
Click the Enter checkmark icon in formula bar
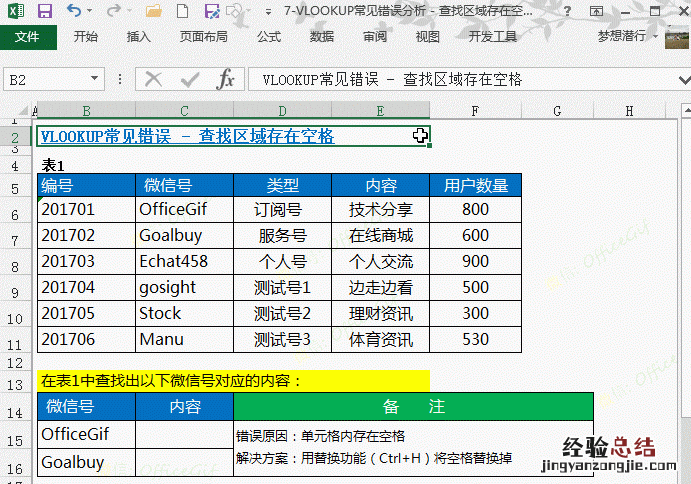pos(189,79)
